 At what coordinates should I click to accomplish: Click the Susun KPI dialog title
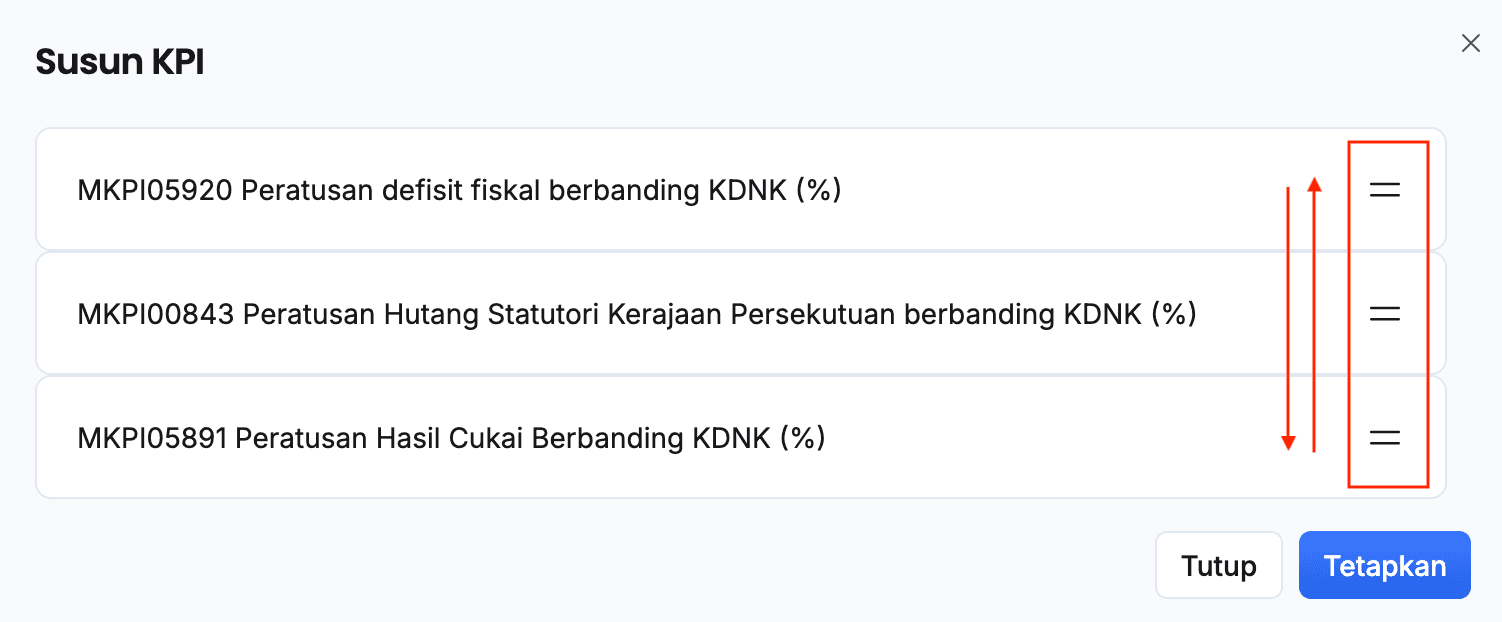click(x=120, y=62)
